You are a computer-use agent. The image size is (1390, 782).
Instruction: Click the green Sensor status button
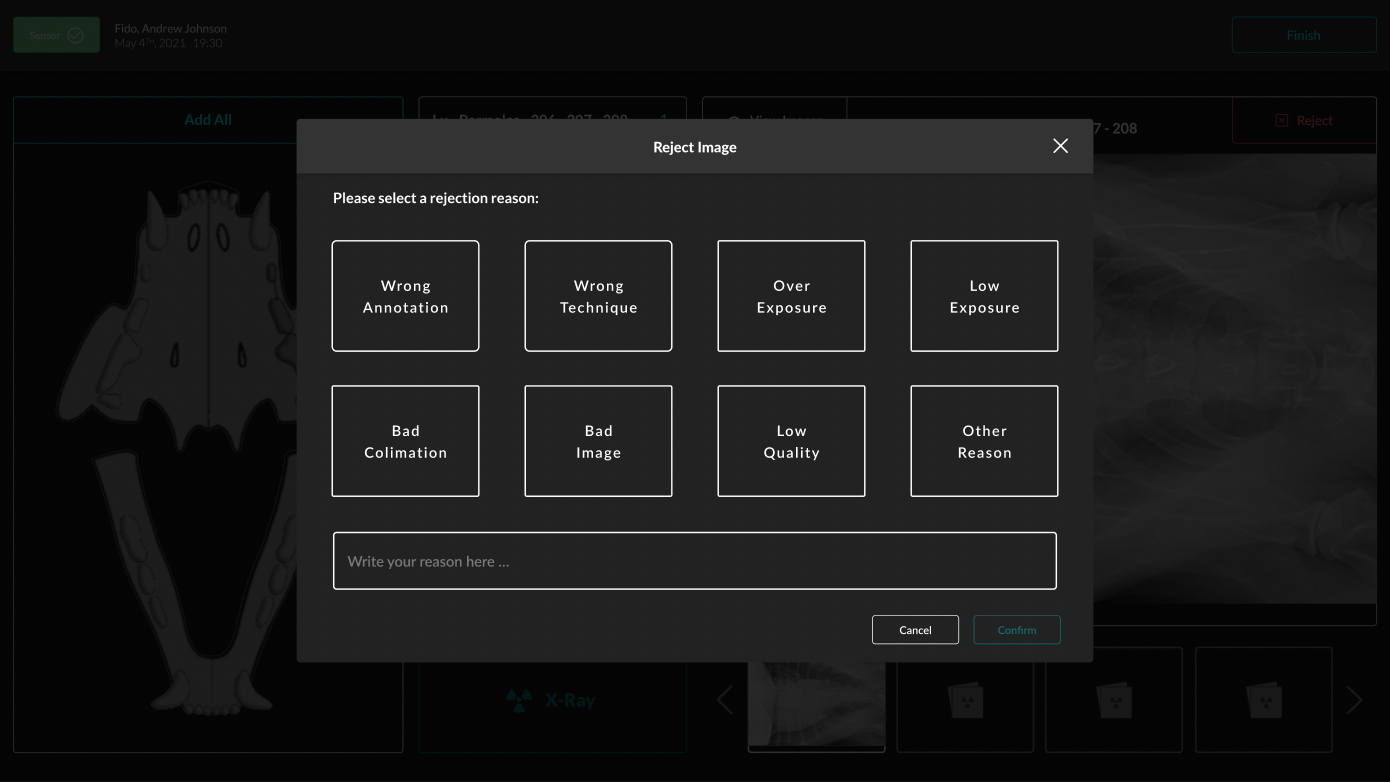tap(56, 35)
